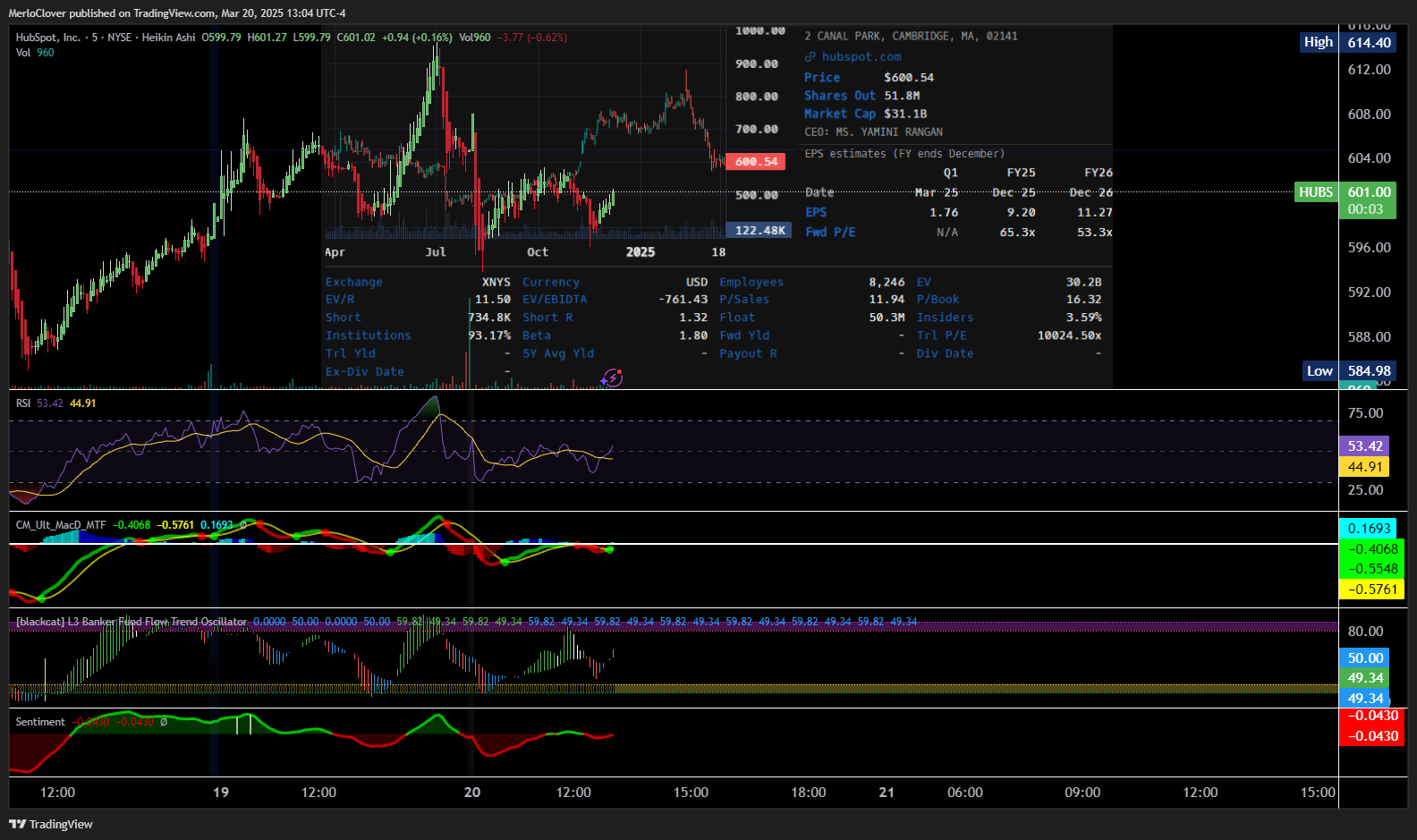Click the Fwd P/E value 53.3x
Image resolution: width=1417 pixels, height=840 pixels.
(1095, 233)
